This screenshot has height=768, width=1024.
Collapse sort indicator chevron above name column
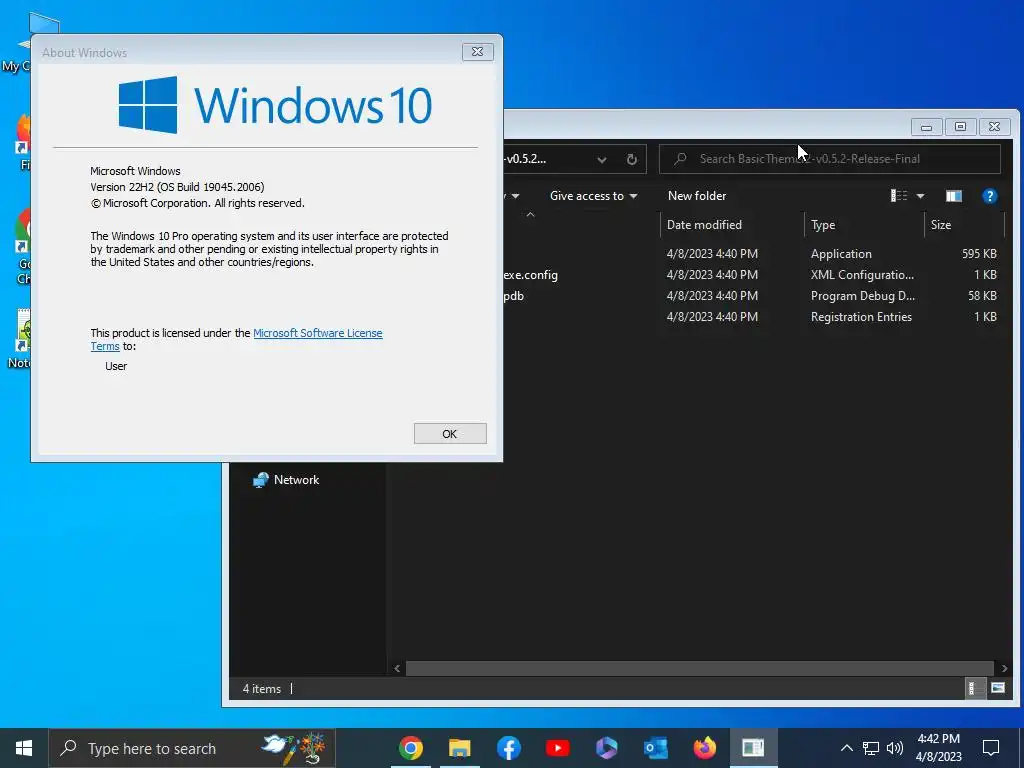pyautogui.click(x=530, y=214)
